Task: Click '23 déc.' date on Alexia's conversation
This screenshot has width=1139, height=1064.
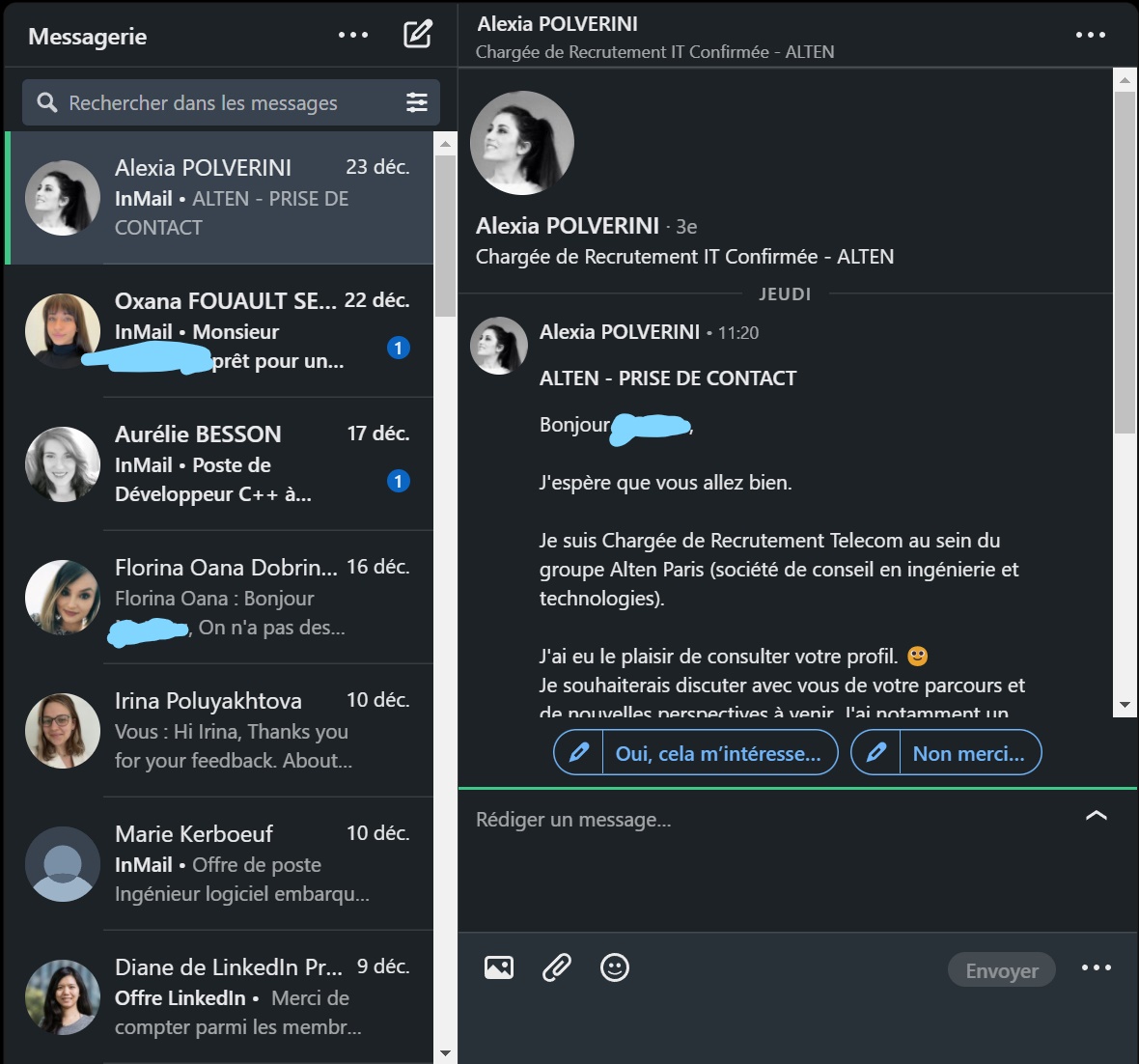Action: pos(377,167)
